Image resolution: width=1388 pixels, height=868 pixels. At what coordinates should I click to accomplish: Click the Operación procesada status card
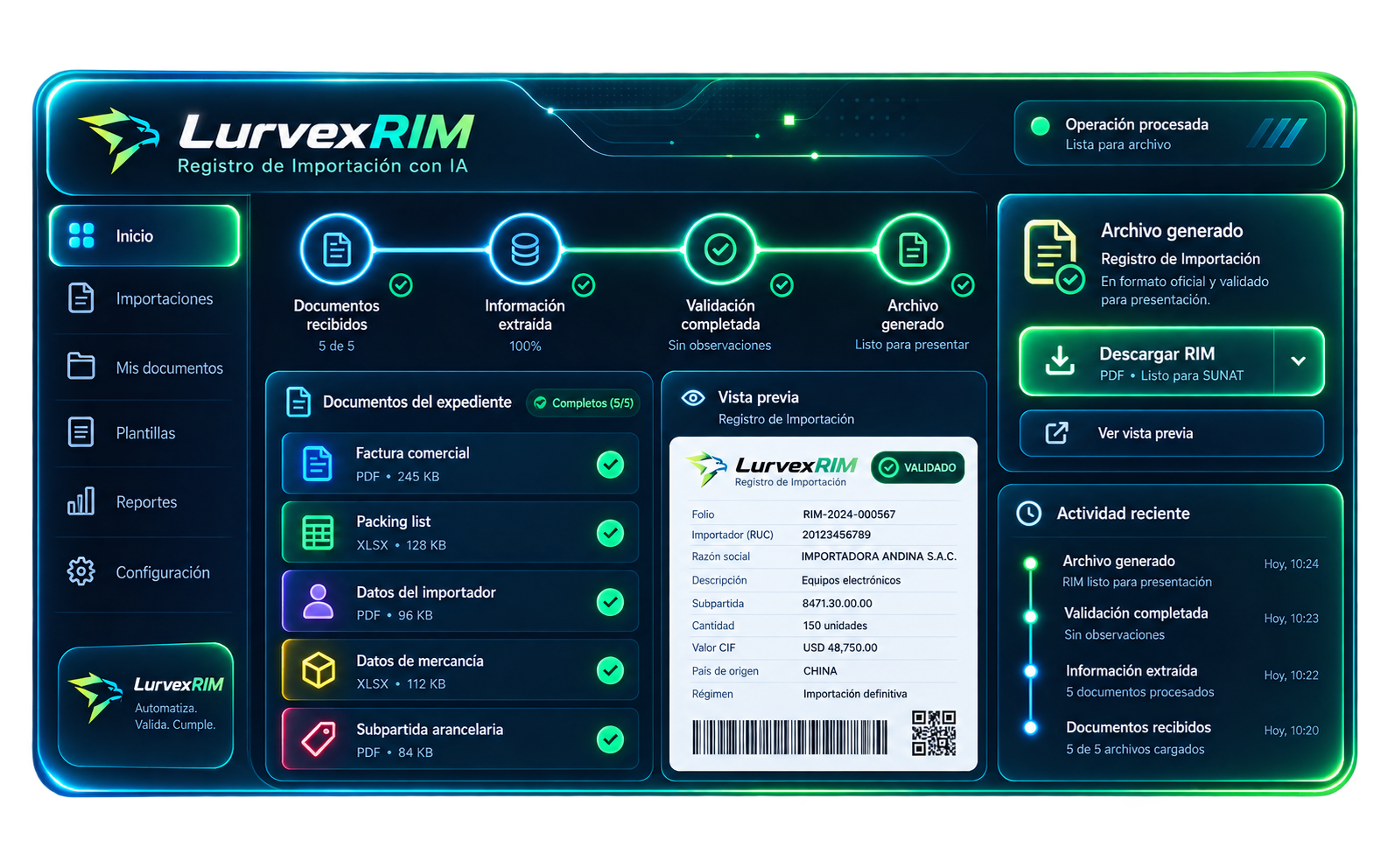(1170, 133)
